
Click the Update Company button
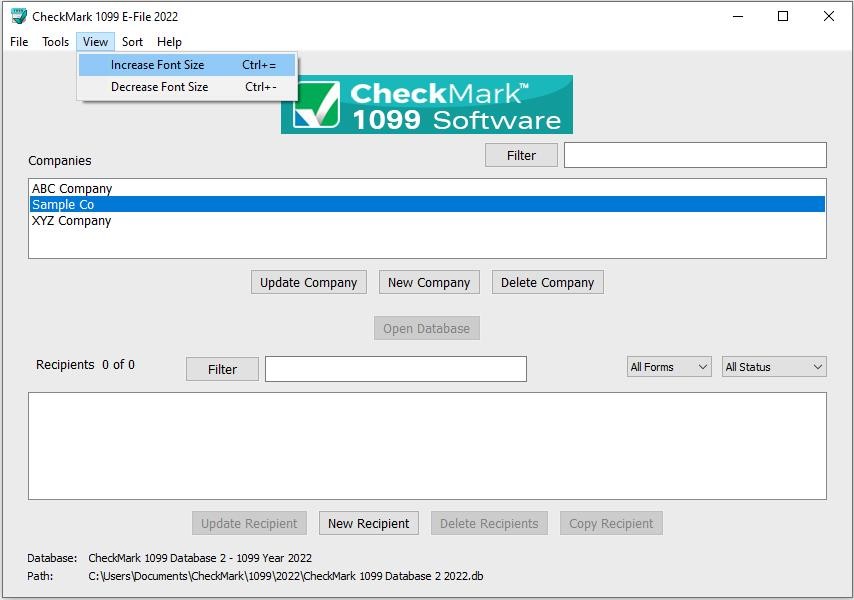308,282
